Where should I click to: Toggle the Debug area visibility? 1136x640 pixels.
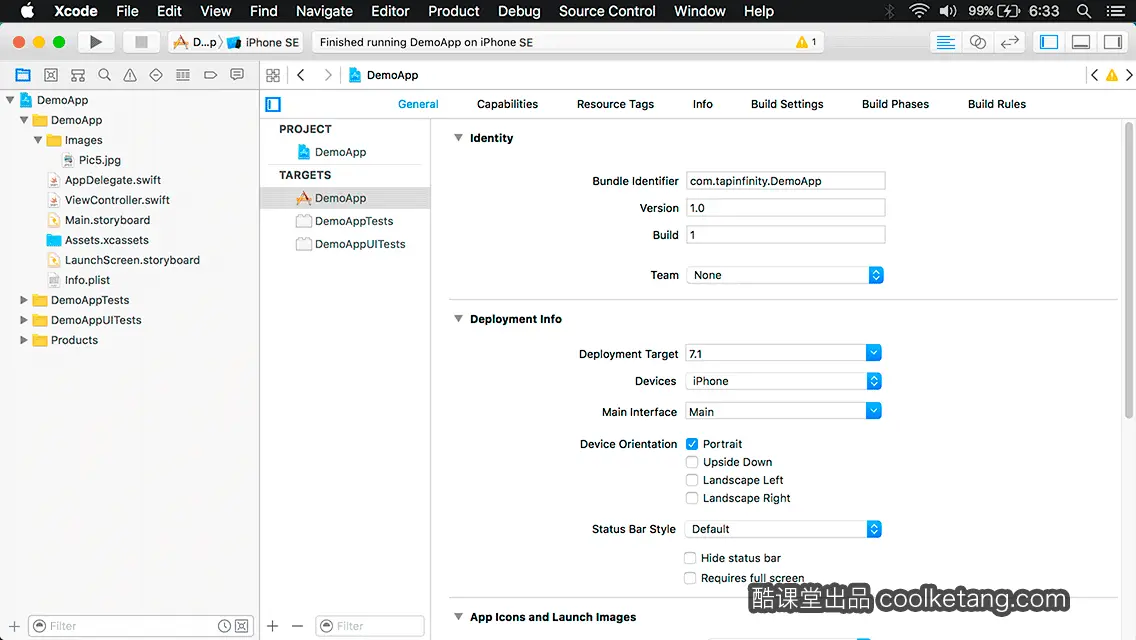[1081, 42]
